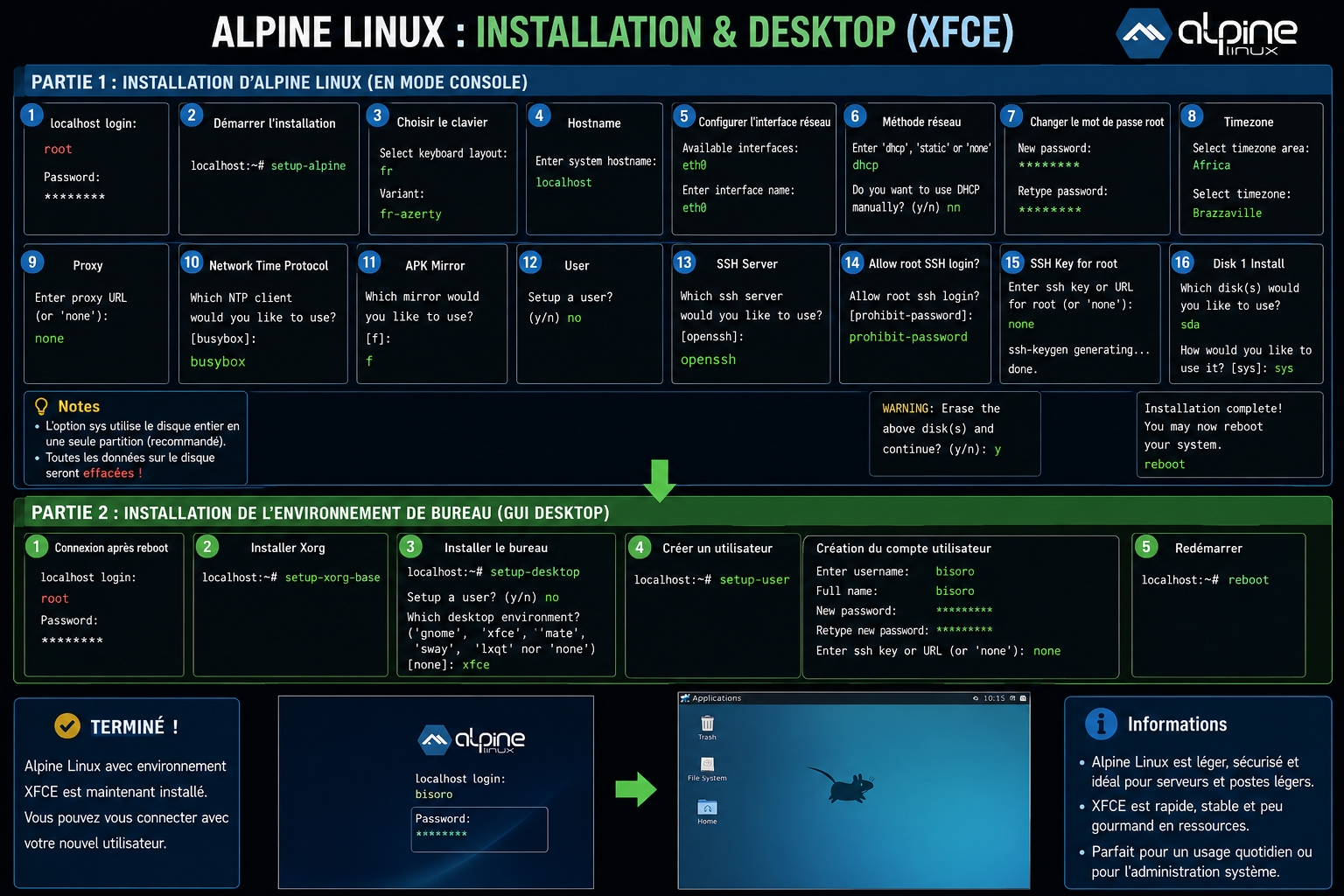Click the 'fr-azerty' keyboard variant value

410,213
